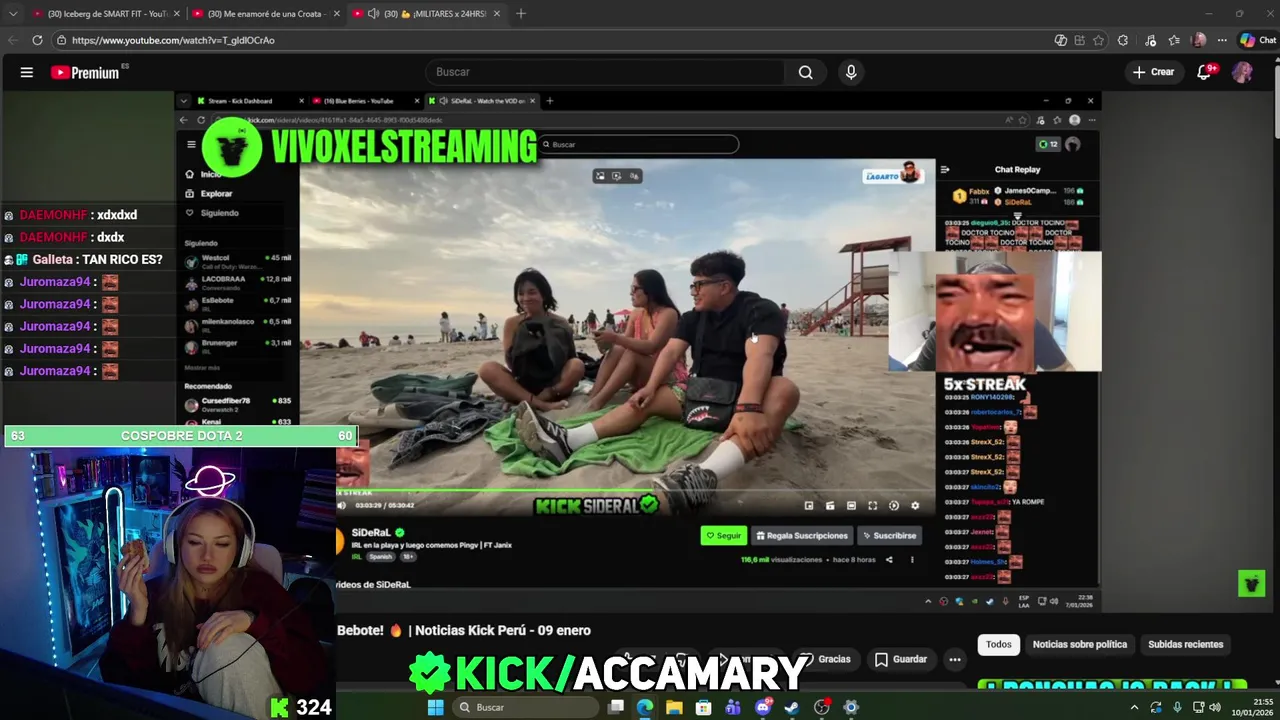Open File Explorer from the taskbar
Screen dimensions: 1280x720
[x=674, y=707]
